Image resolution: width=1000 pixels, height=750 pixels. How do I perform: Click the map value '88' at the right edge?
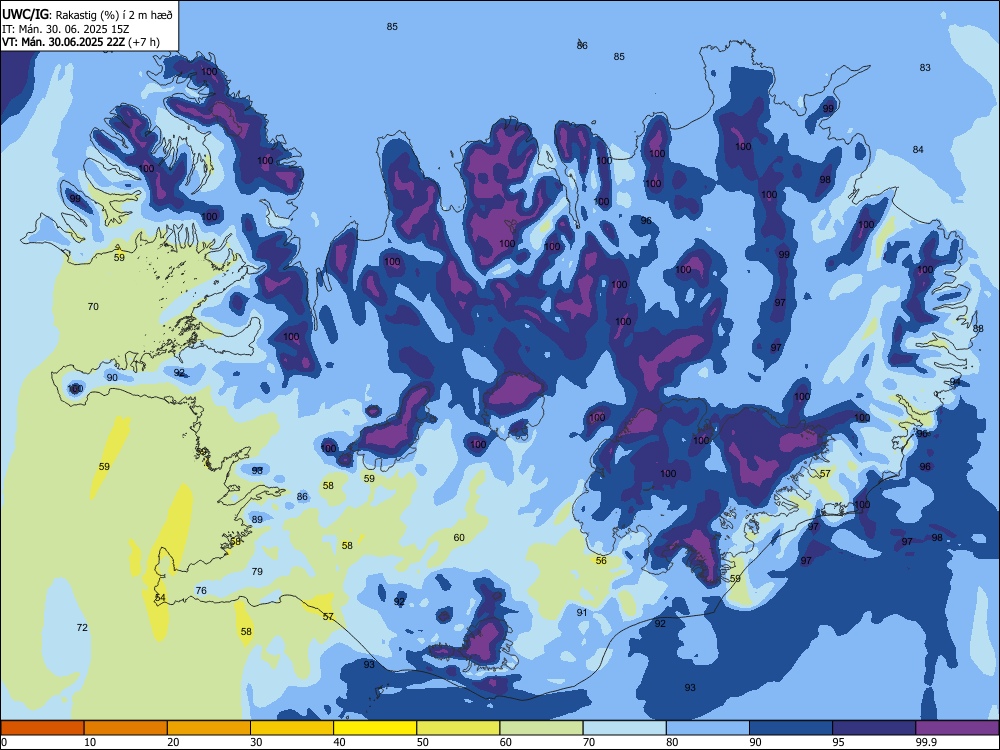[978, 328]
